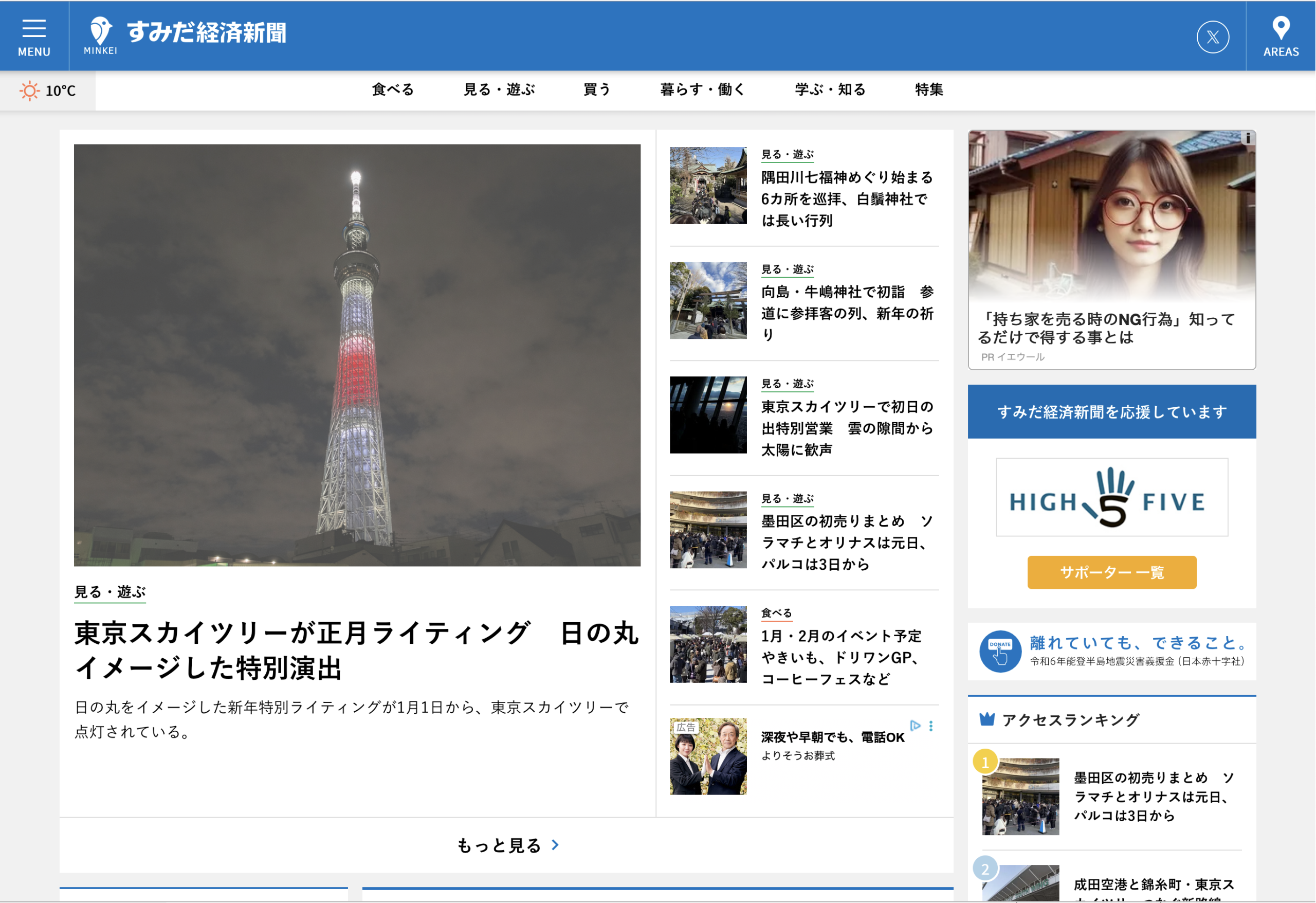The image size is (1316, 903).
Task: Expand more articles with もっと見る chevron
Action: click(x=555, y=845)
